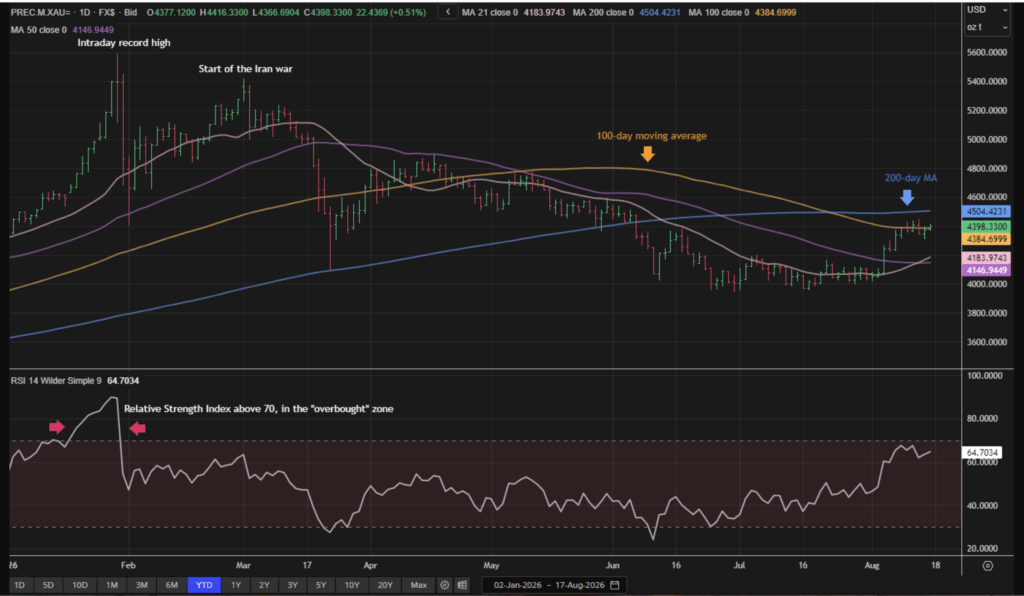Open the data table view icon
This screenshot has width=1024, height=596.
click(x=462, y=585)
